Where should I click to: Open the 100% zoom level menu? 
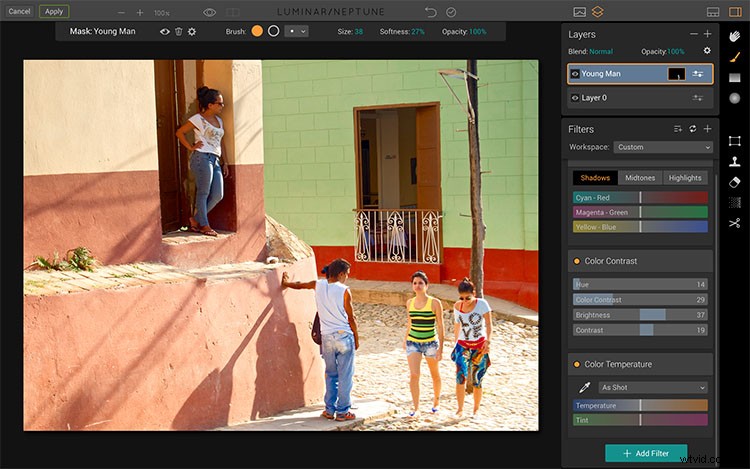click(x=162, y=13)
